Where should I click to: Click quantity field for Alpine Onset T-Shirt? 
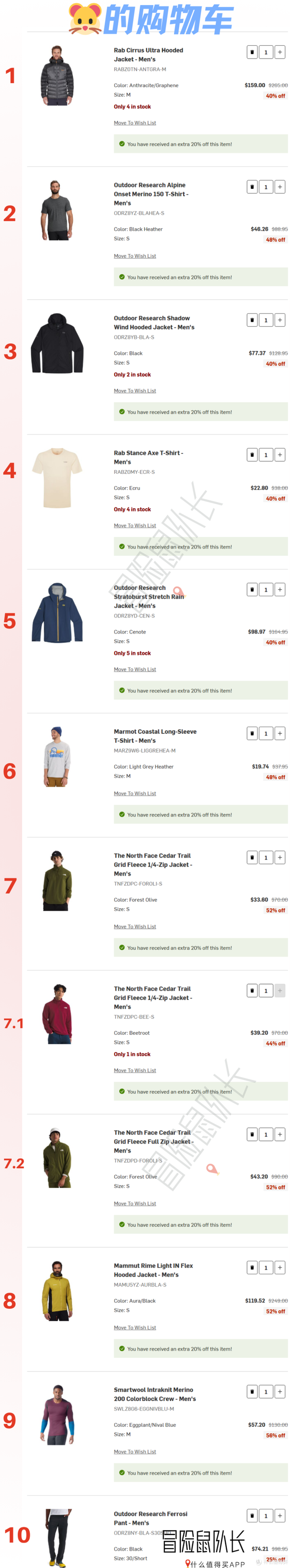[x=266, y=187]
